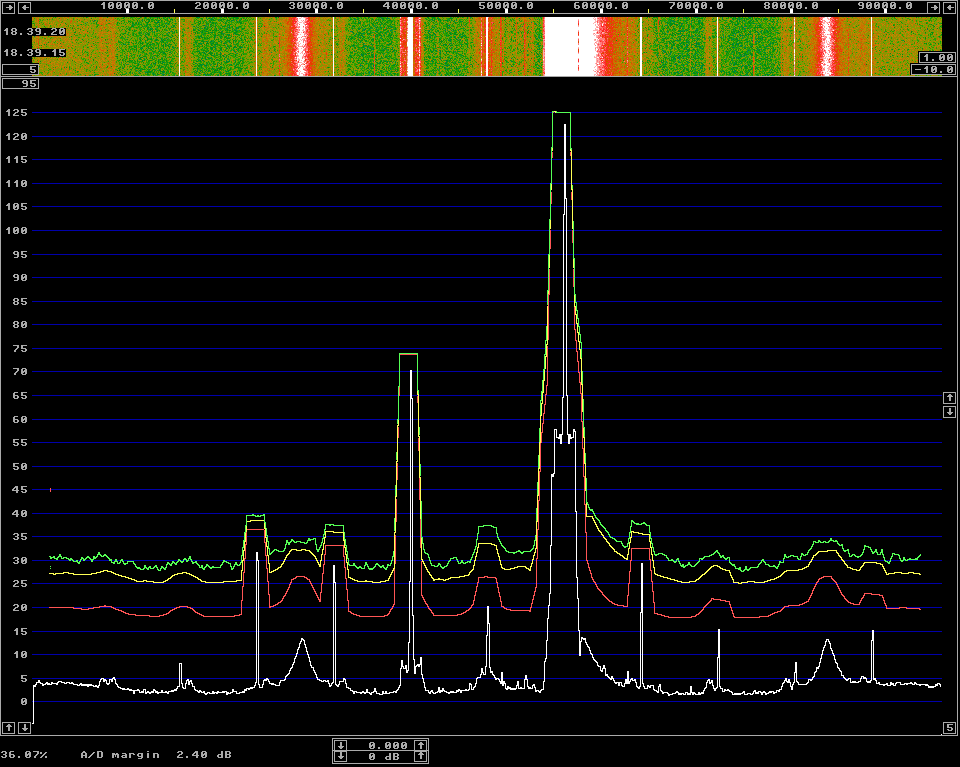Click the 0.000 frequency offset value
The width and height of the screenshot is (960, 767).
point(387,745)
